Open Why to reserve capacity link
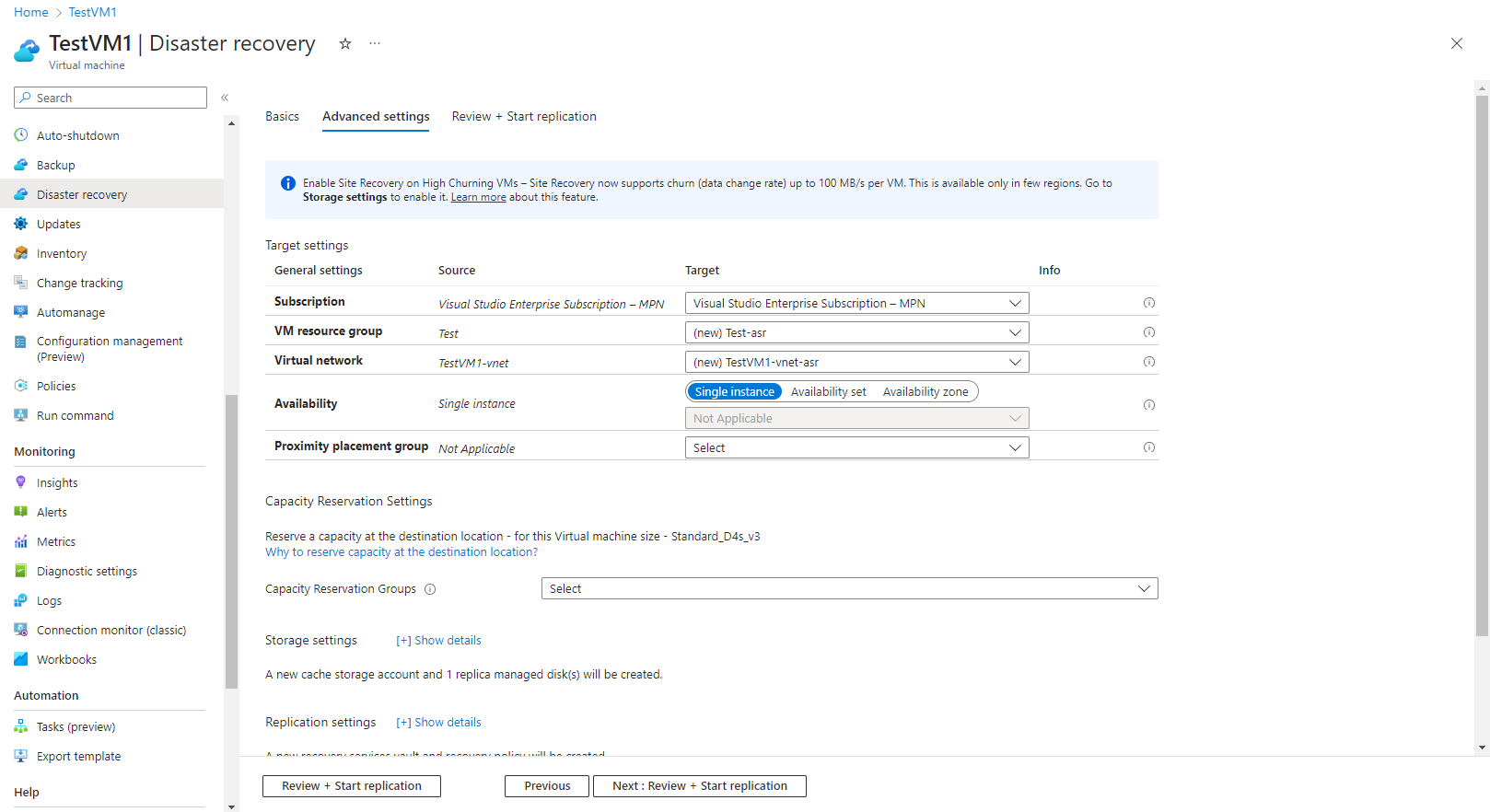 [x=402, y=551]
